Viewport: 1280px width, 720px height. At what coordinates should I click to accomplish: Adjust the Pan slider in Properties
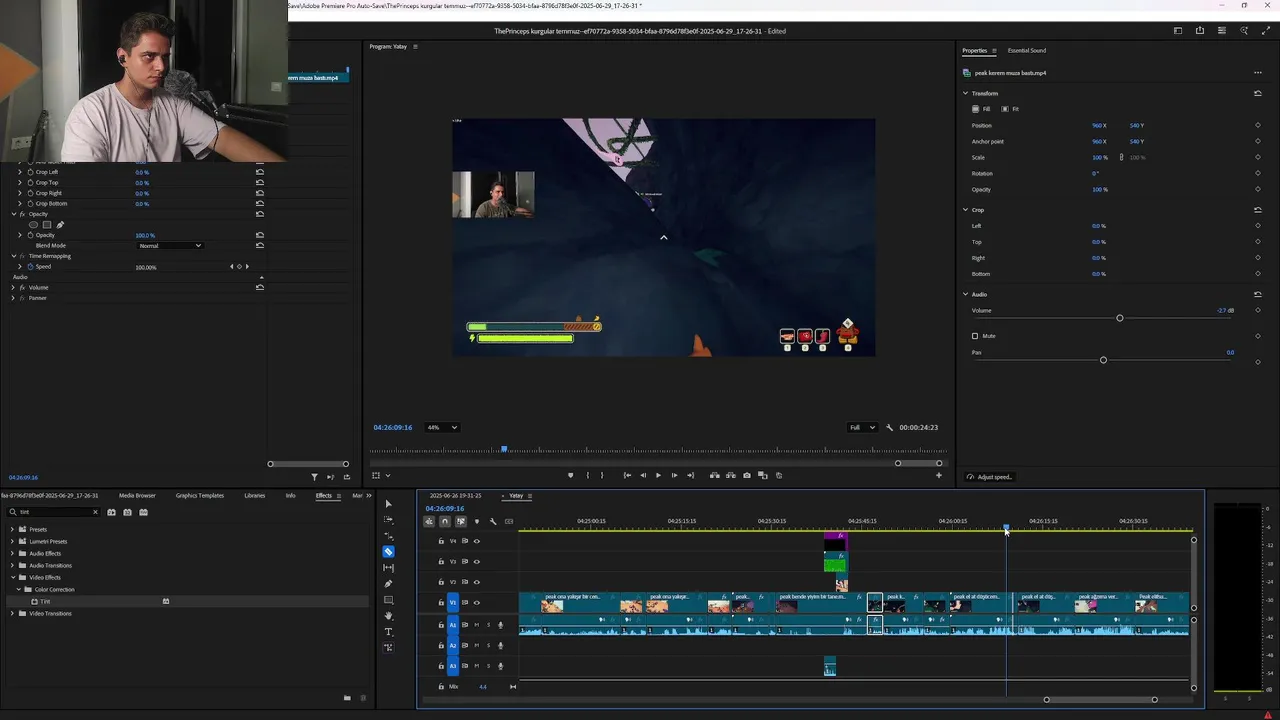1103,360
